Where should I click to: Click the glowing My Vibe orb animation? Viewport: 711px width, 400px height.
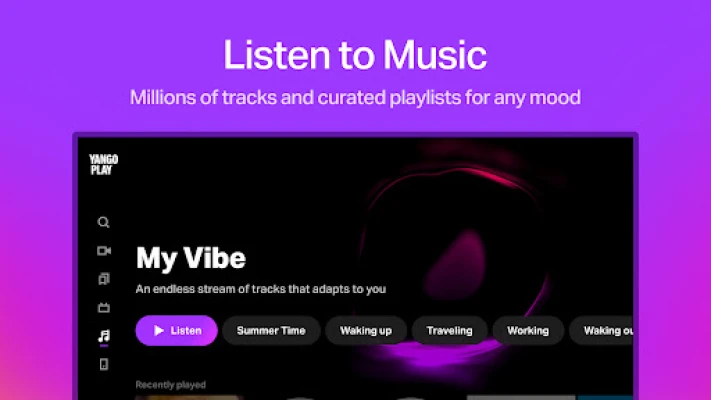pos(458,263)
